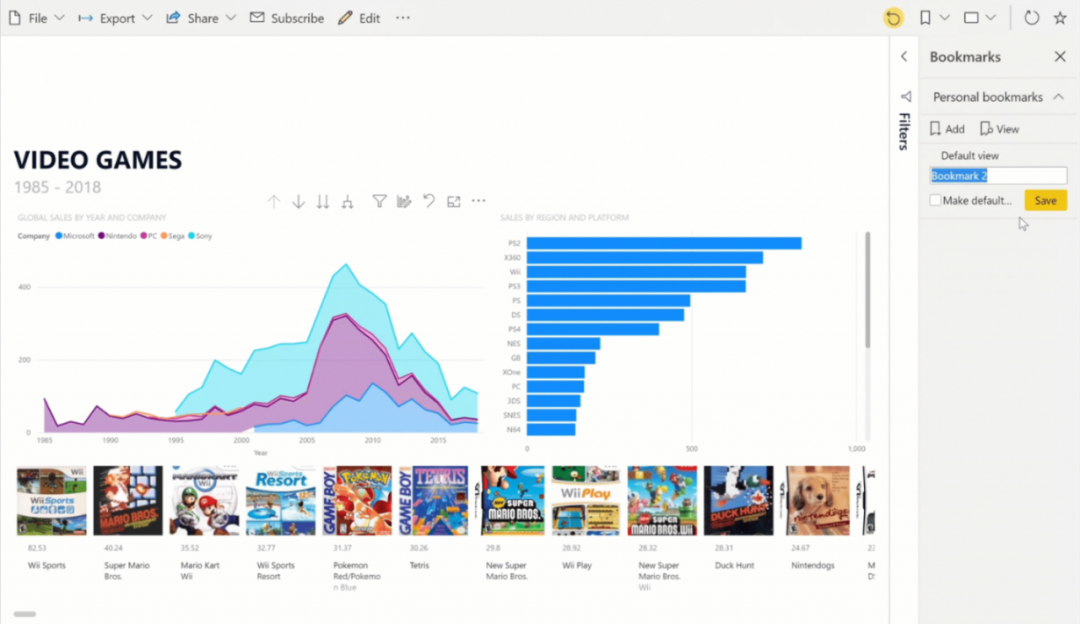
Task: Click Edit in the top bar
Action: [359, 19]
